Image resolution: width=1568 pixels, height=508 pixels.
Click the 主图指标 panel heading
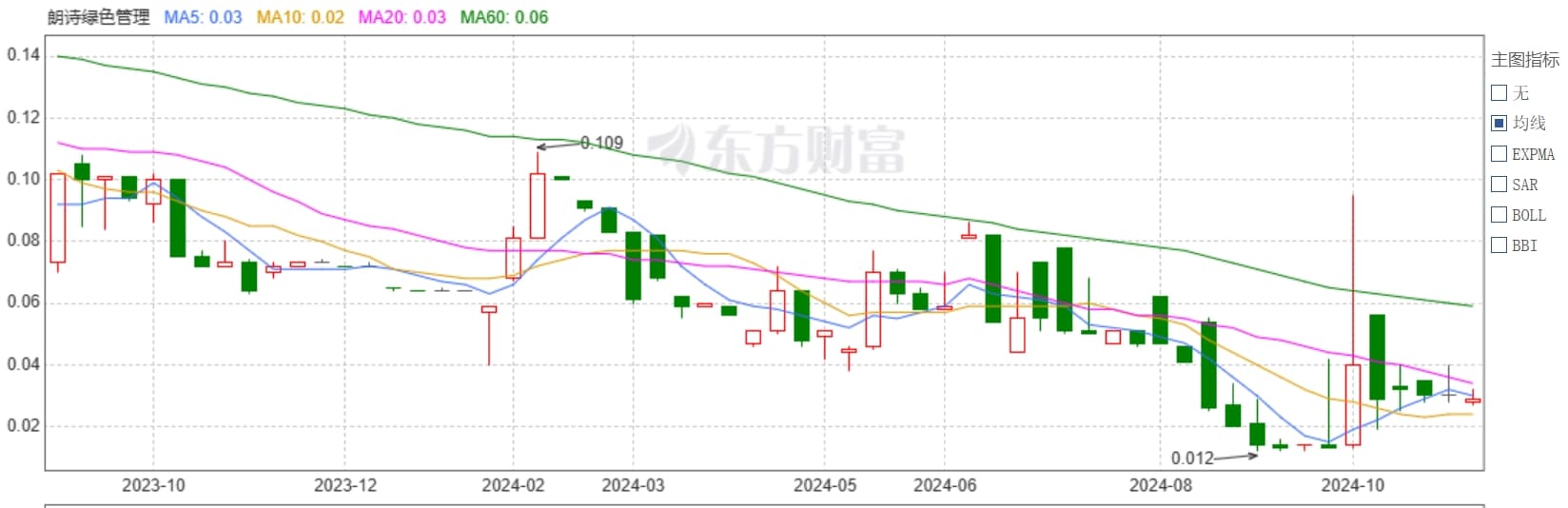tap(1525, 59)
